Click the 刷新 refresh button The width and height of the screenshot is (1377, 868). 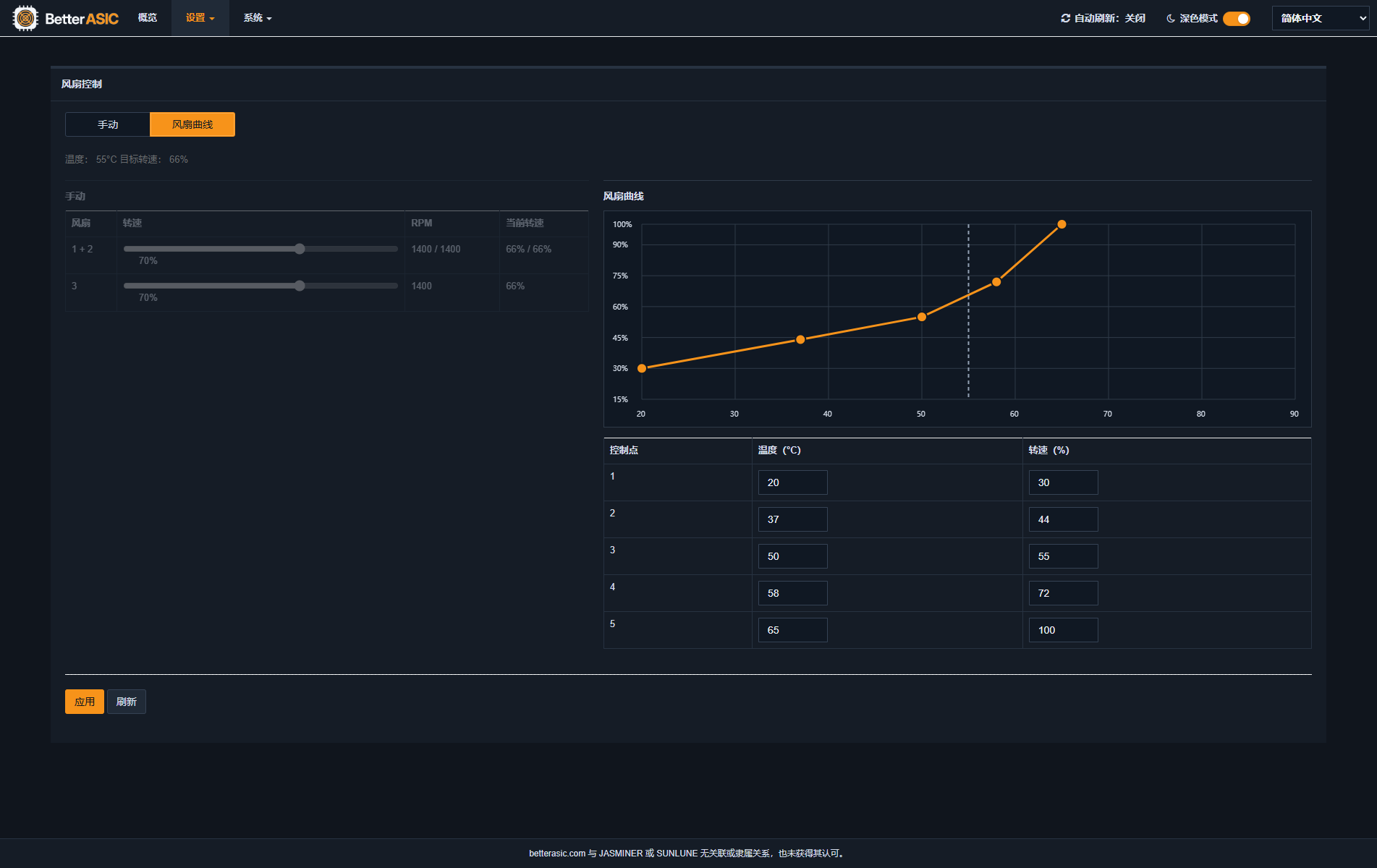[x=127, y=702]
